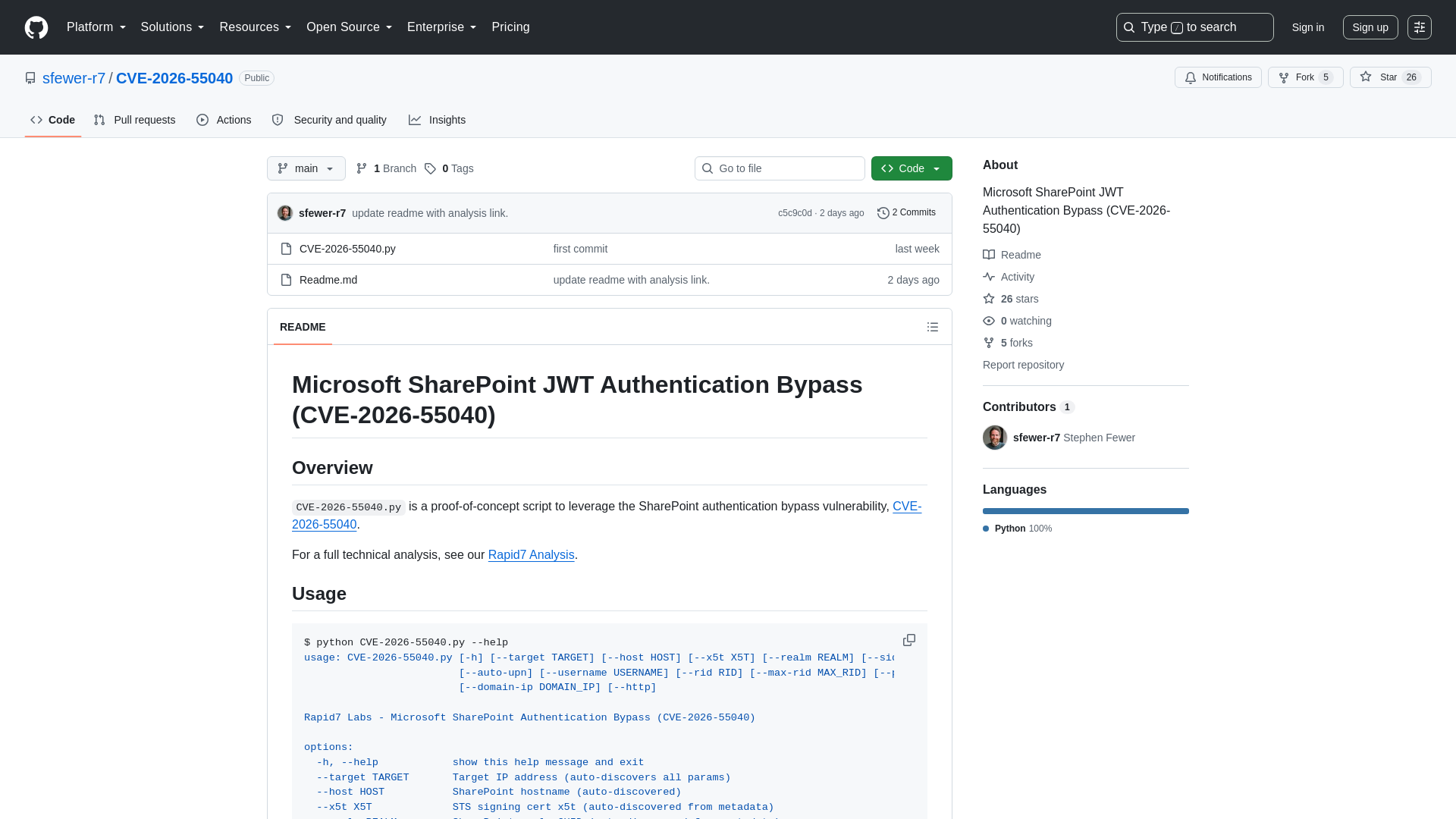
Task: View the 5 forks link in About
Action: 1008,343
